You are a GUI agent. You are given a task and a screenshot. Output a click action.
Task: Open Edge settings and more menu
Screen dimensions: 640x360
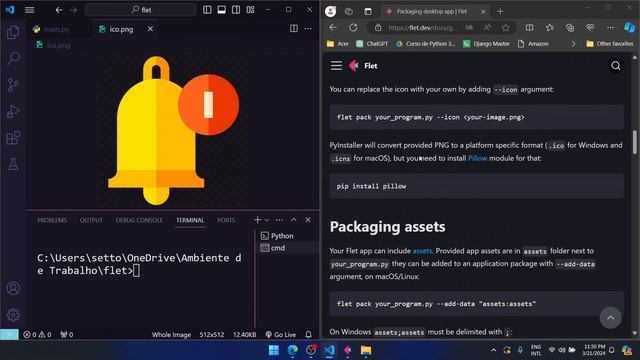(610, 27)
